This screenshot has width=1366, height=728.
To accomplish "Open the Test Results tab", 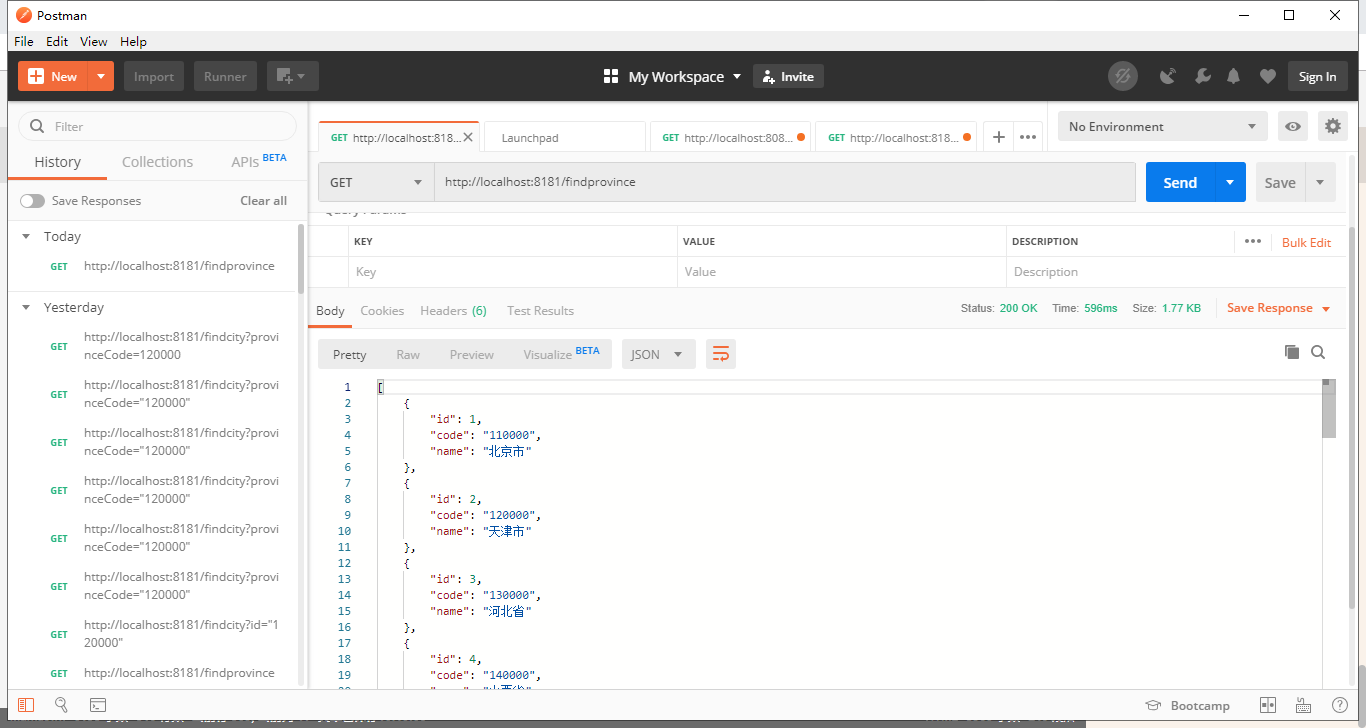I will point(540,311).
